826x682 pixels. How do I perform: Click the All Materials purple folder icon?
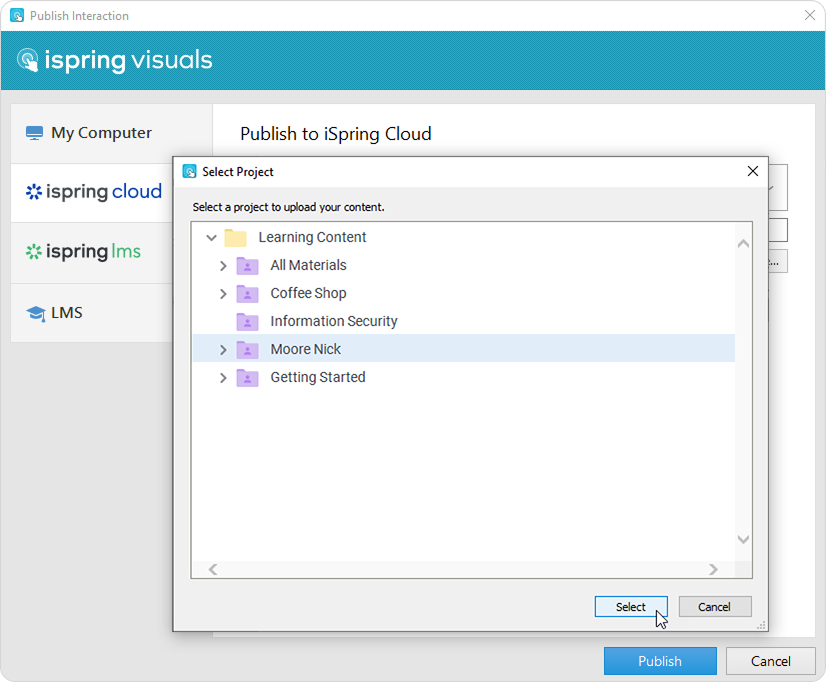pyautogui.click(x=247, y=265)
